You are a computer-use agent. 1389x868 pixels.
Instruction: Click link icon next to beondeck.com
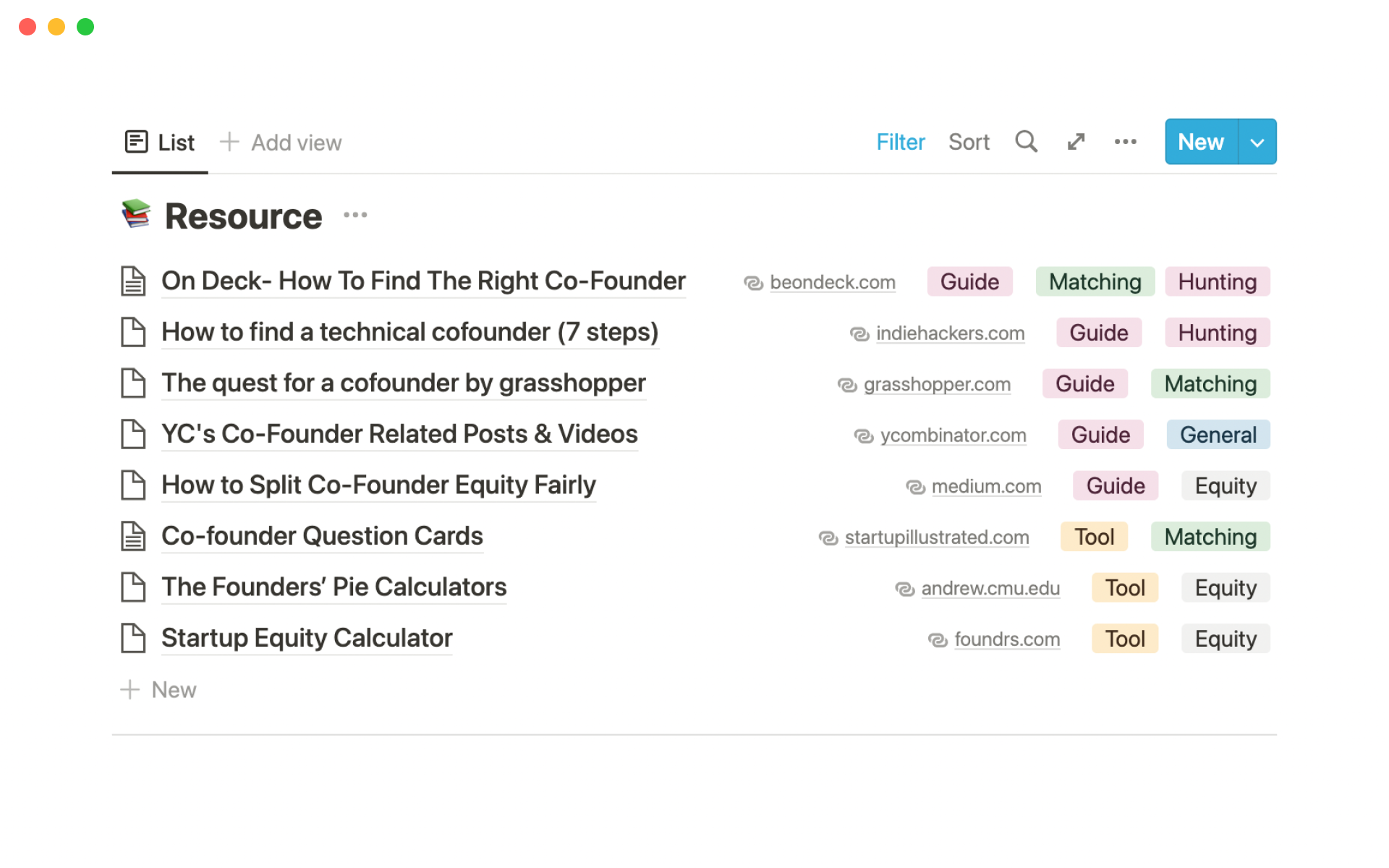pyautogui.click(x=753, y=283)
